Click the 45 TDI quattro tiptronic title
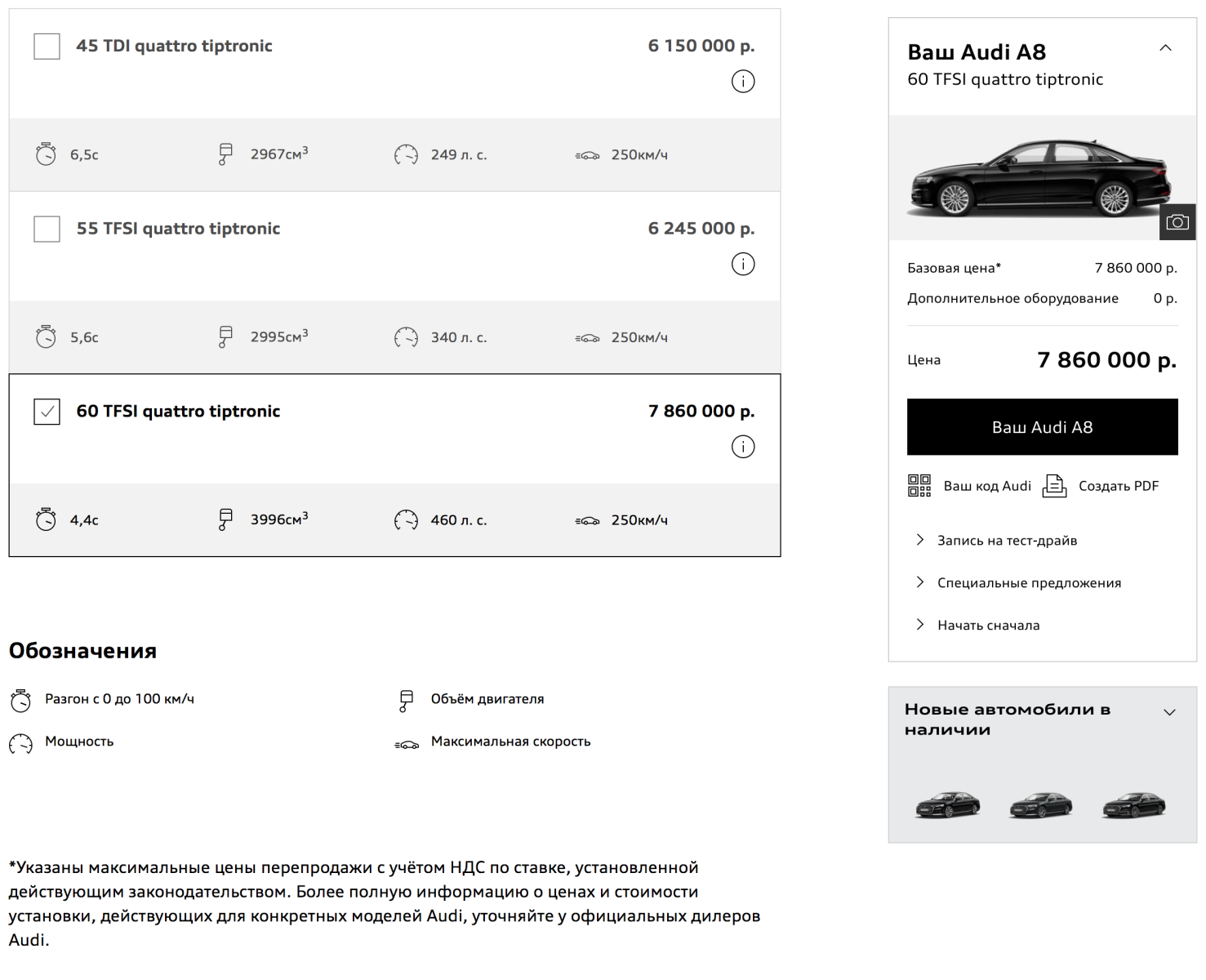 174,46
